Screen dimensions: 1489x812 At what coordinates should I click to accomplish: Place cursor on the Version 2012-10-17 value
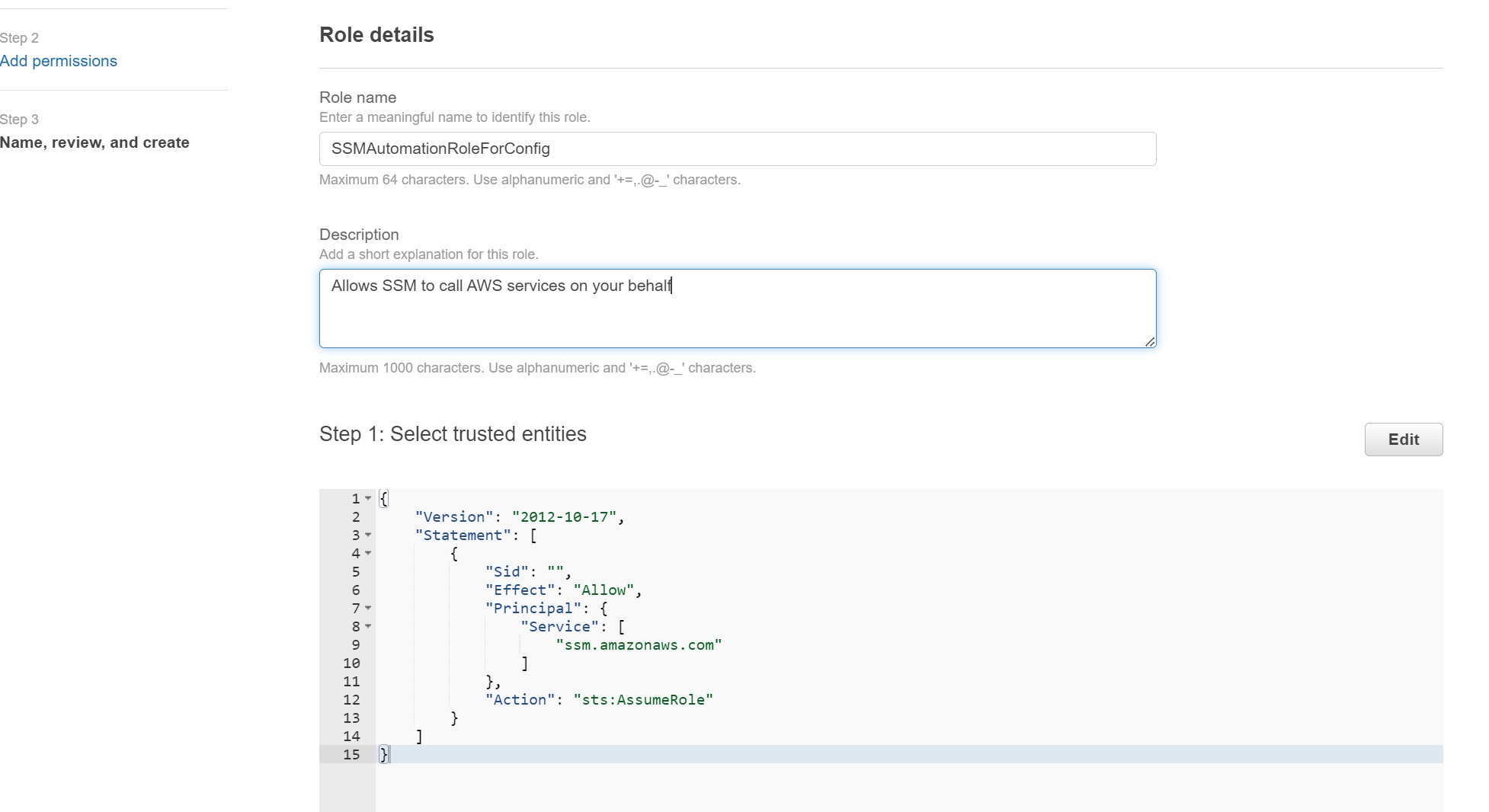click(x=564, y=517)
